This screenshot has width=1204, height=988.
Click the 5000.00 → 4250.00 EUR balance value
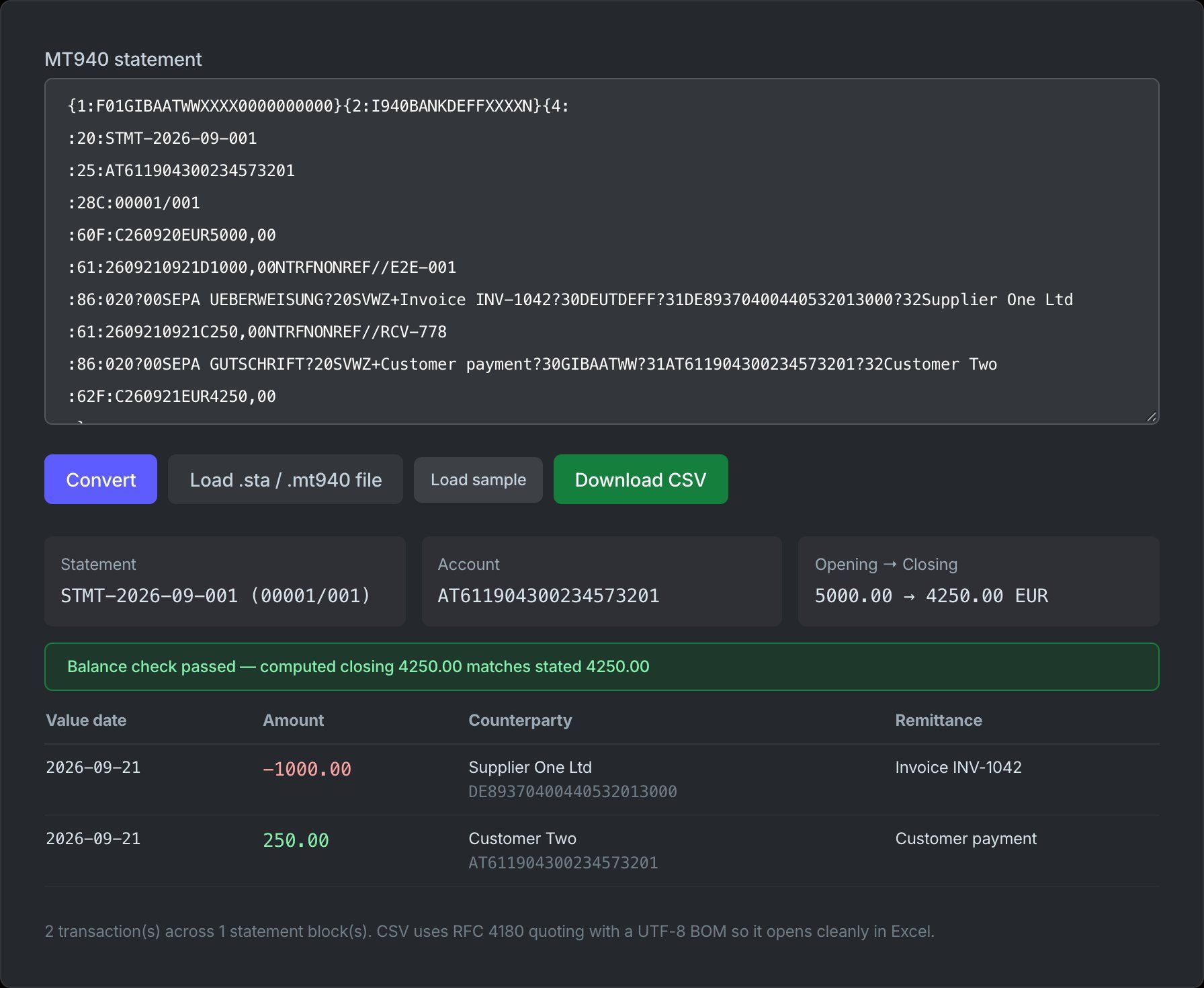931,595
